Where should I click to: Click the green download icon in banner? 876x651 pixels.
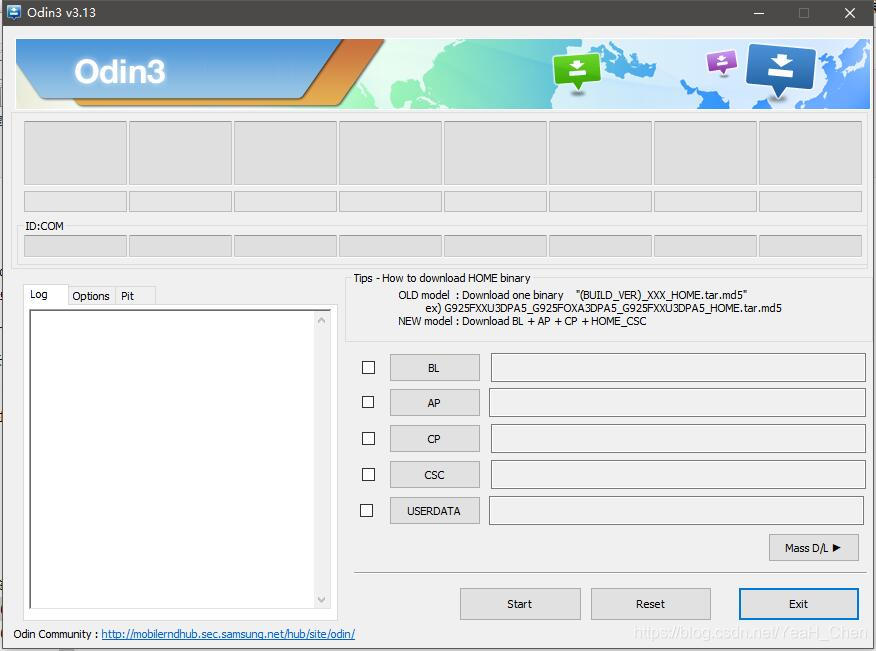(577, 72)
